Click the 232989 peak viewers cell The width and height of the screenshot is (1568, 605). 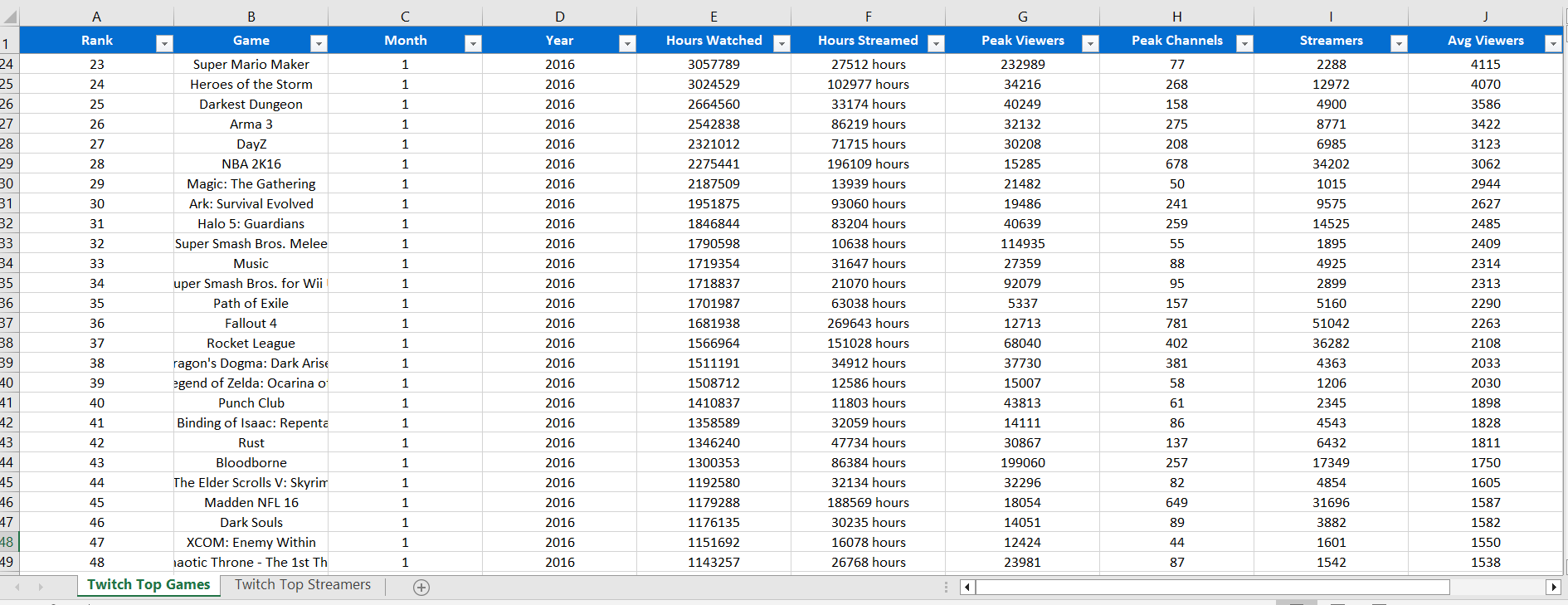pyautogui.click(x=1022, y=64)
